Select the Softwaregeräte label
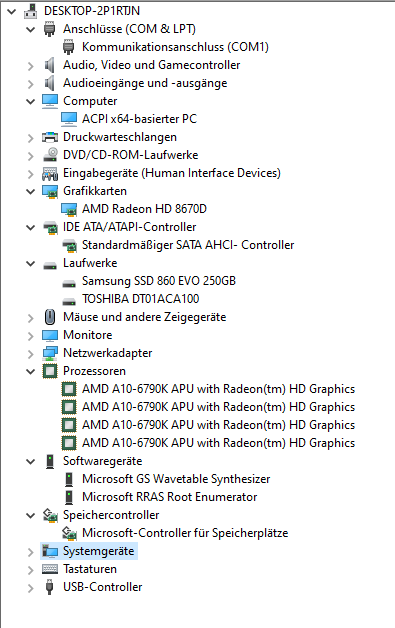 tap(103, 461)
